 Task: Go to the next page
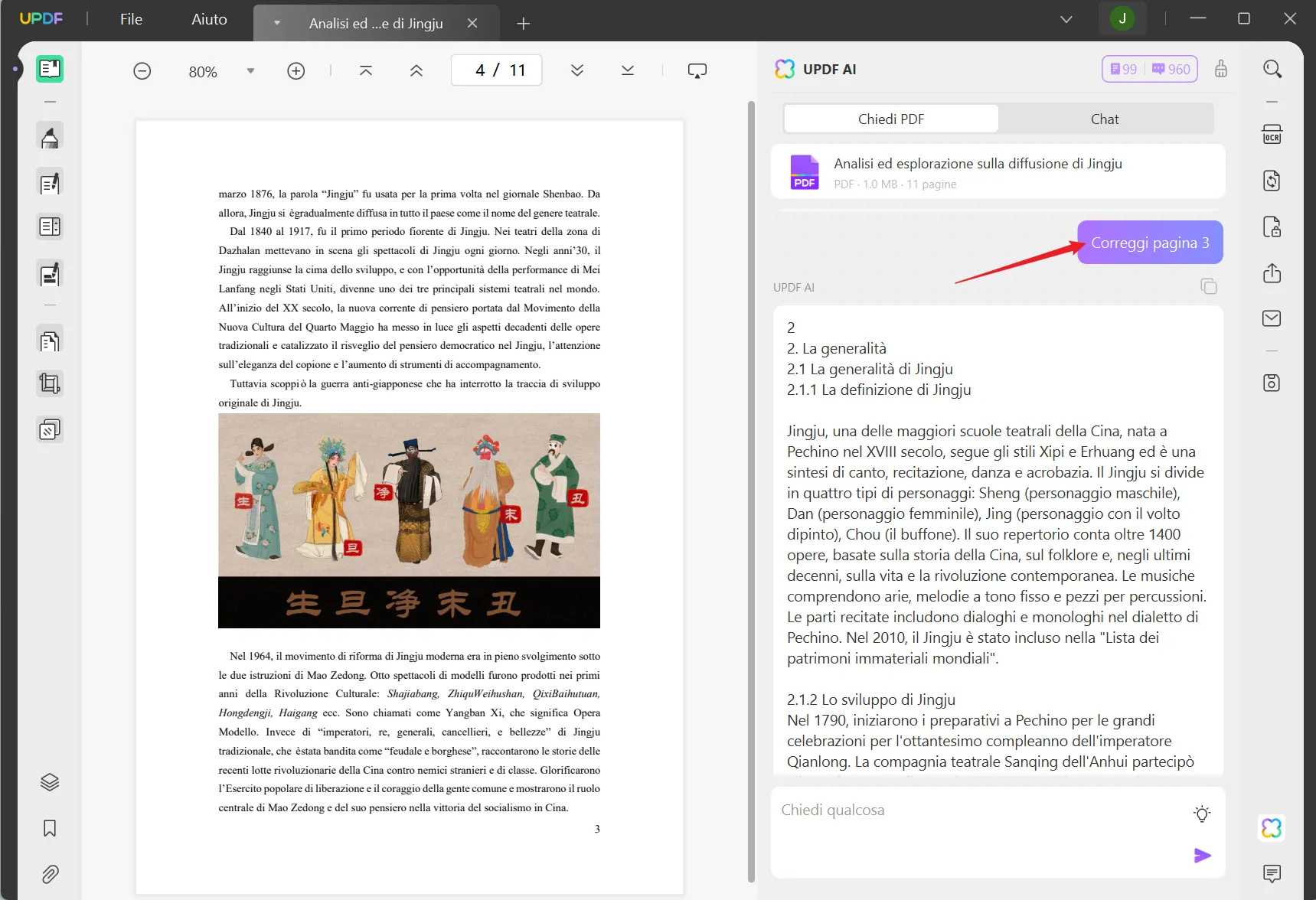coord(577,70)
